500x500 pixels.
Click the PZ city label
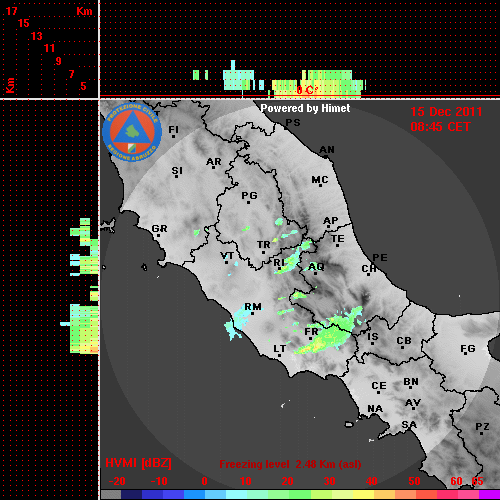[482, 427]
